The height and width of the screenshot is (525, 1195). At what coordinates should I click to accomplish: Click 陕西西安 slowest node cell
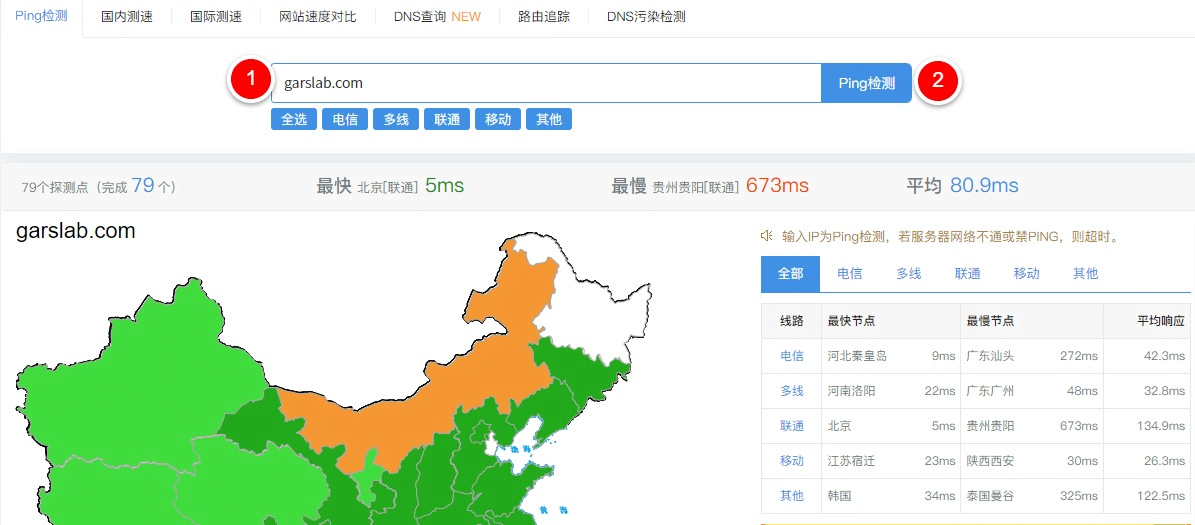click(990, 461)
